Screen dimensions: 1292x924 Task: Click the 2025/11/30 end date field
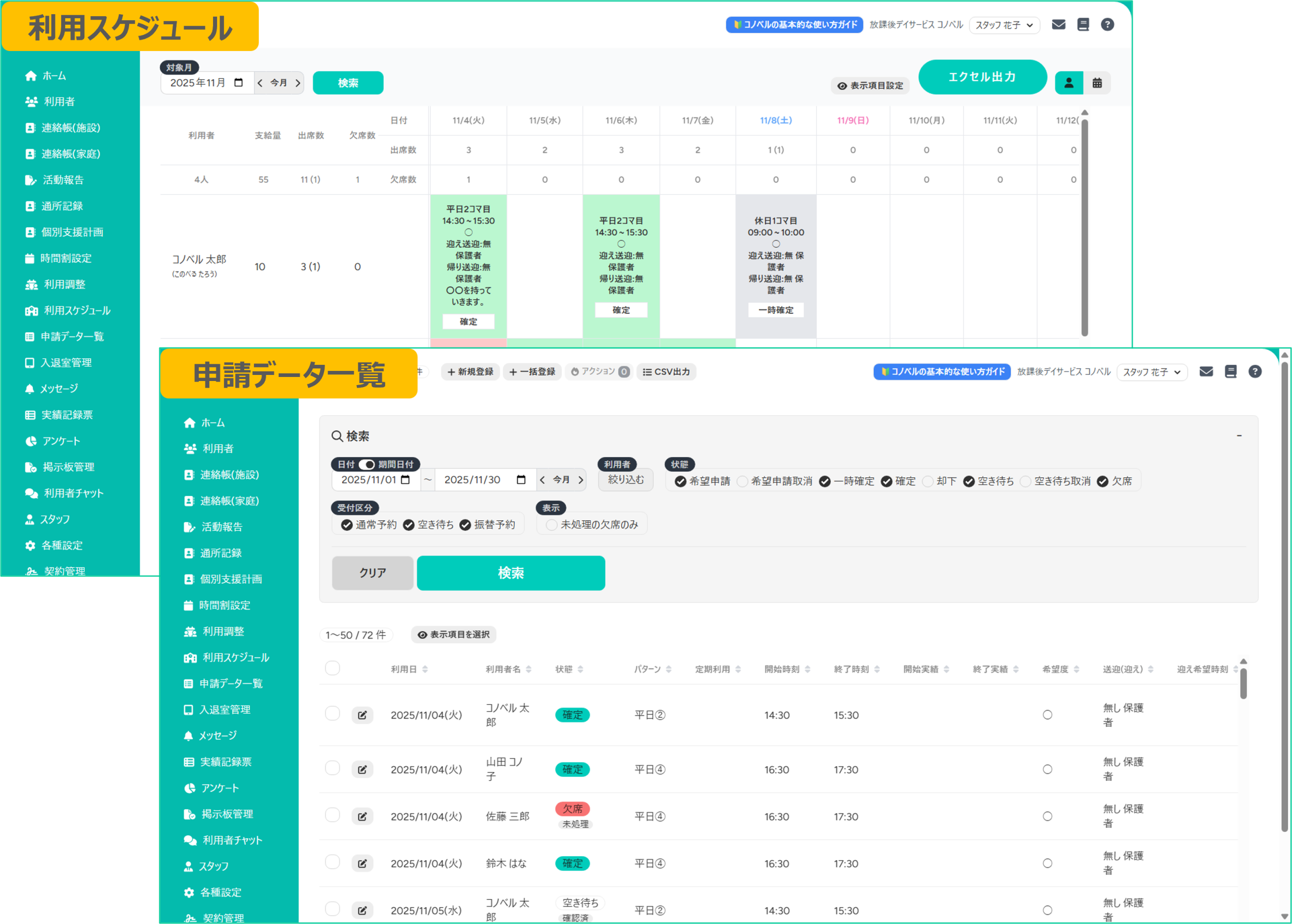click(x=473, y=479)
